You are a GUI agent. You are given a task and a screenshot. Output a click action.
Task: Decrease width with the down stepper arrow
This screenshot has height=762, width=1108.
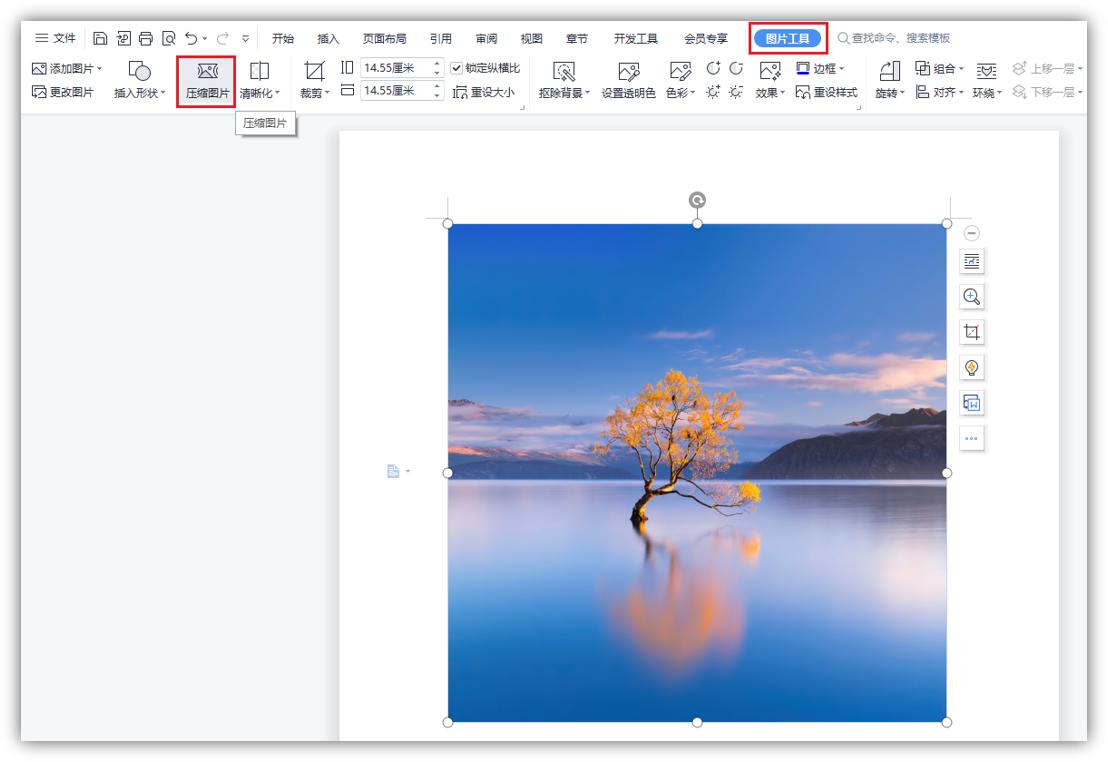(x=437, y=95)
